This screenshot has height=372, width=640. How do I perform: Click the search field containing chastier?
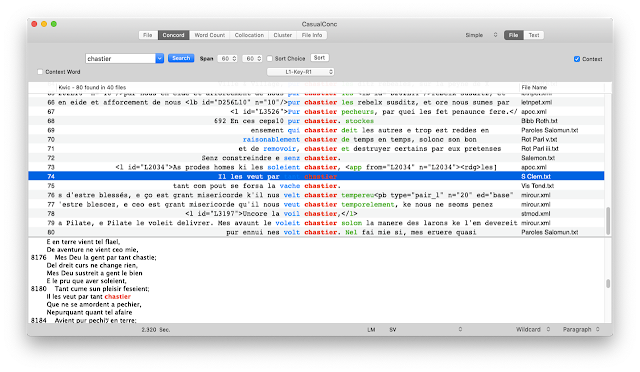point(120,58)
